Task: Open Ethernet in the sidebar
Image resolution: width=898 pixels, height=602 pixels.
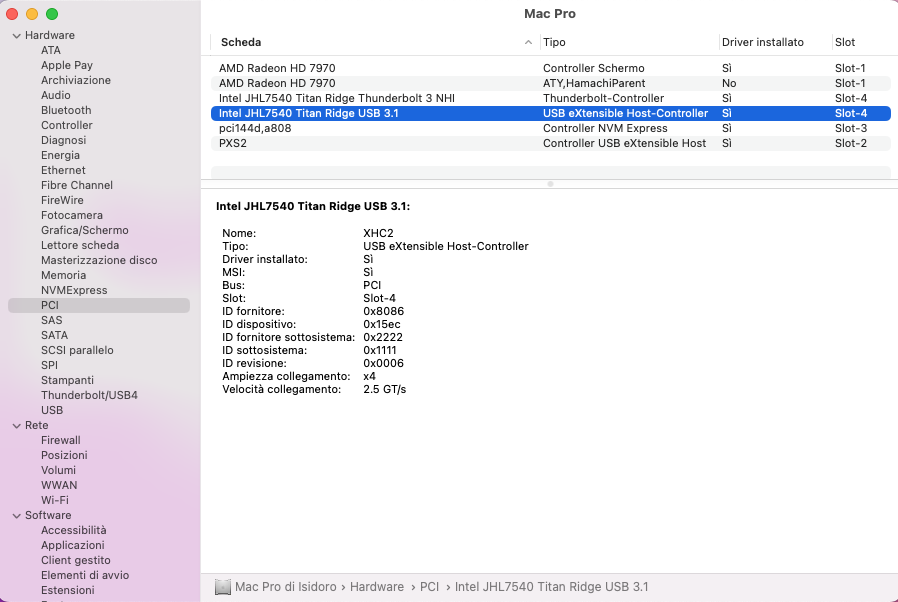Action: [63, 170]
